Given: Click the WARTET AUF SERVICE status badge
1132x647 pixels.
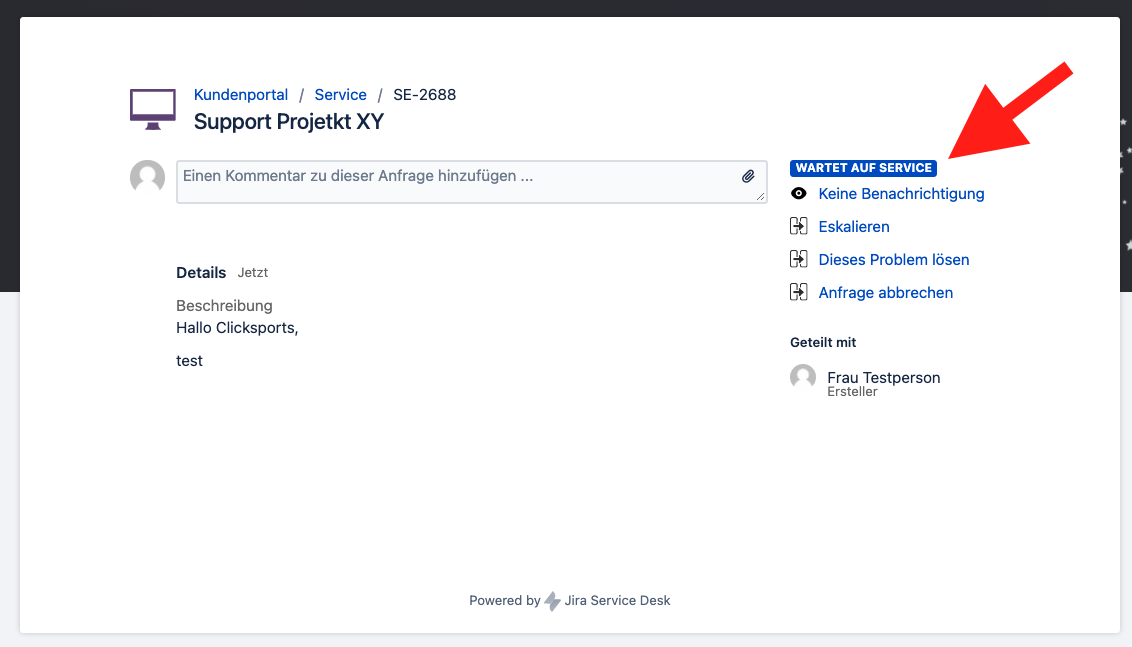Looking at the screenshot, I should tap(863, 168).
